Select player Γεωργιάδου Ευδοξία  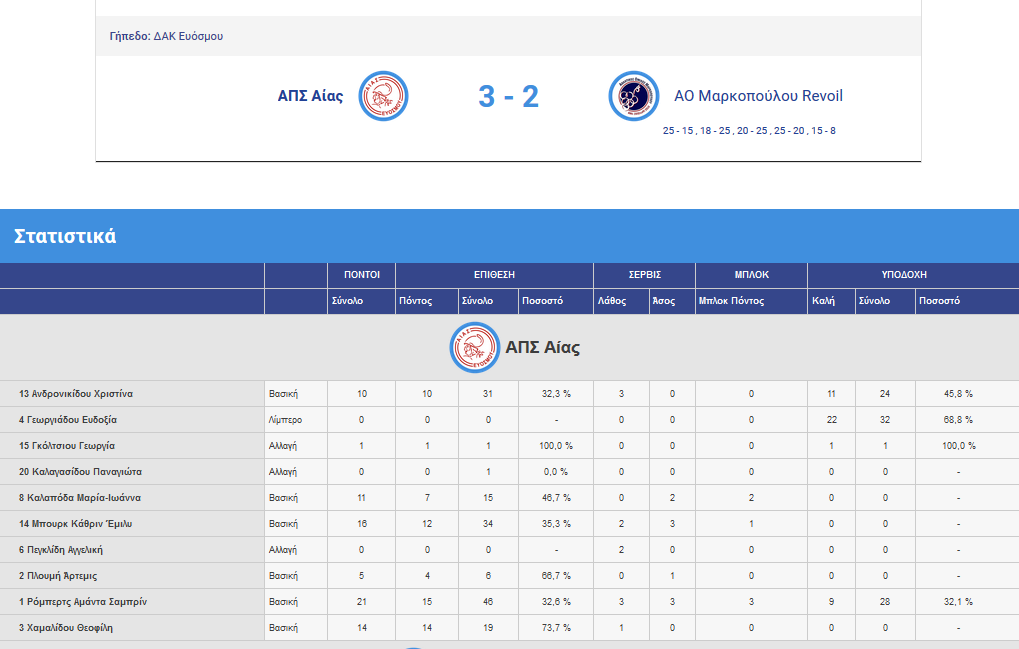click(67, 420)
